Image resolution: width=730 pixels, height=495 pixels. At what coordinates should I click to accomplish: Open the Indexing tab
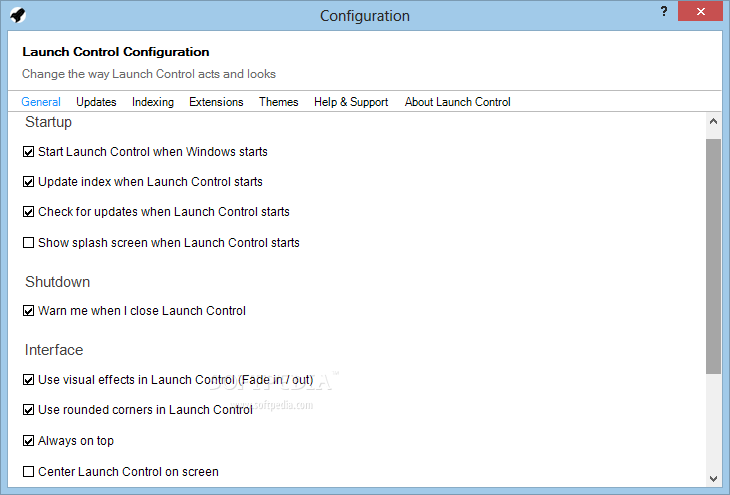tap(153, 102)
